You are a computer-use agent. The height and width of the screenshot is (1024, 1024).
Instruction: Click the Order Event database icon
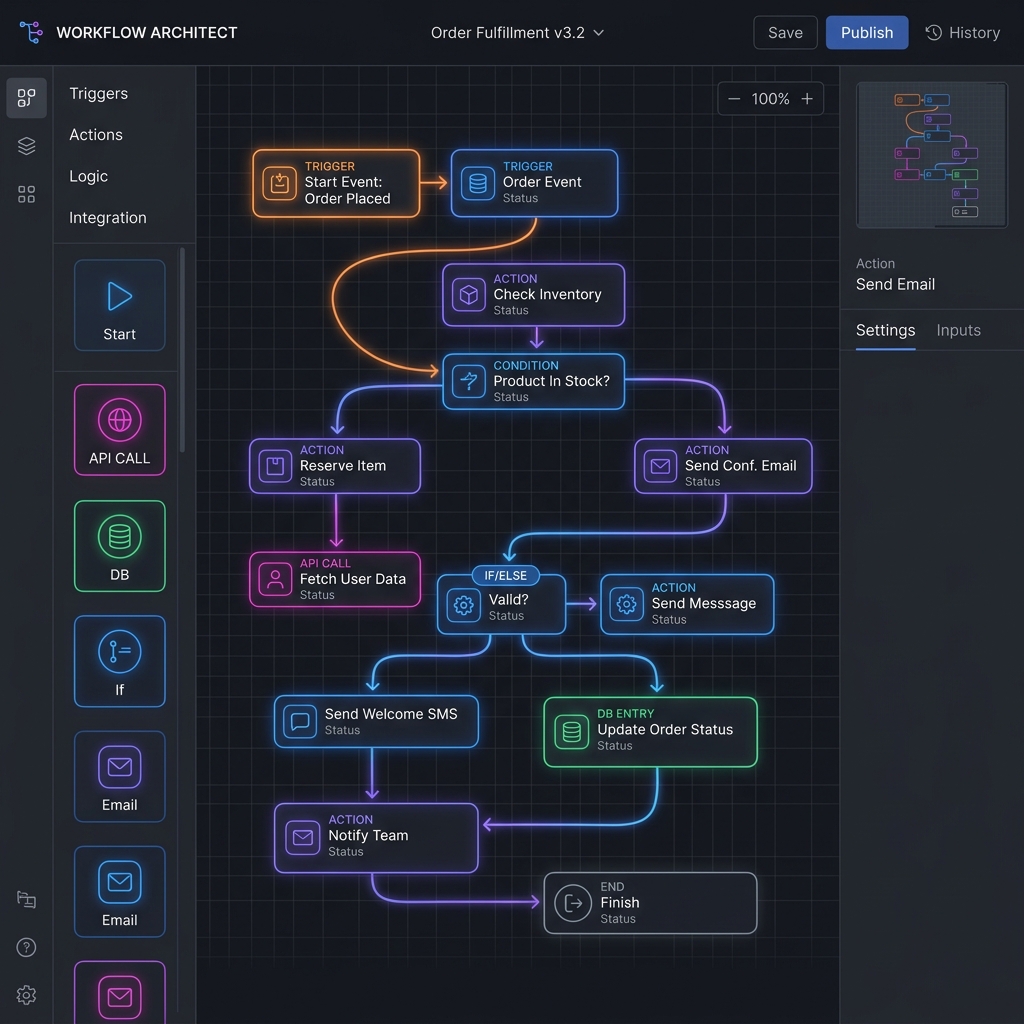click(477, 183)
